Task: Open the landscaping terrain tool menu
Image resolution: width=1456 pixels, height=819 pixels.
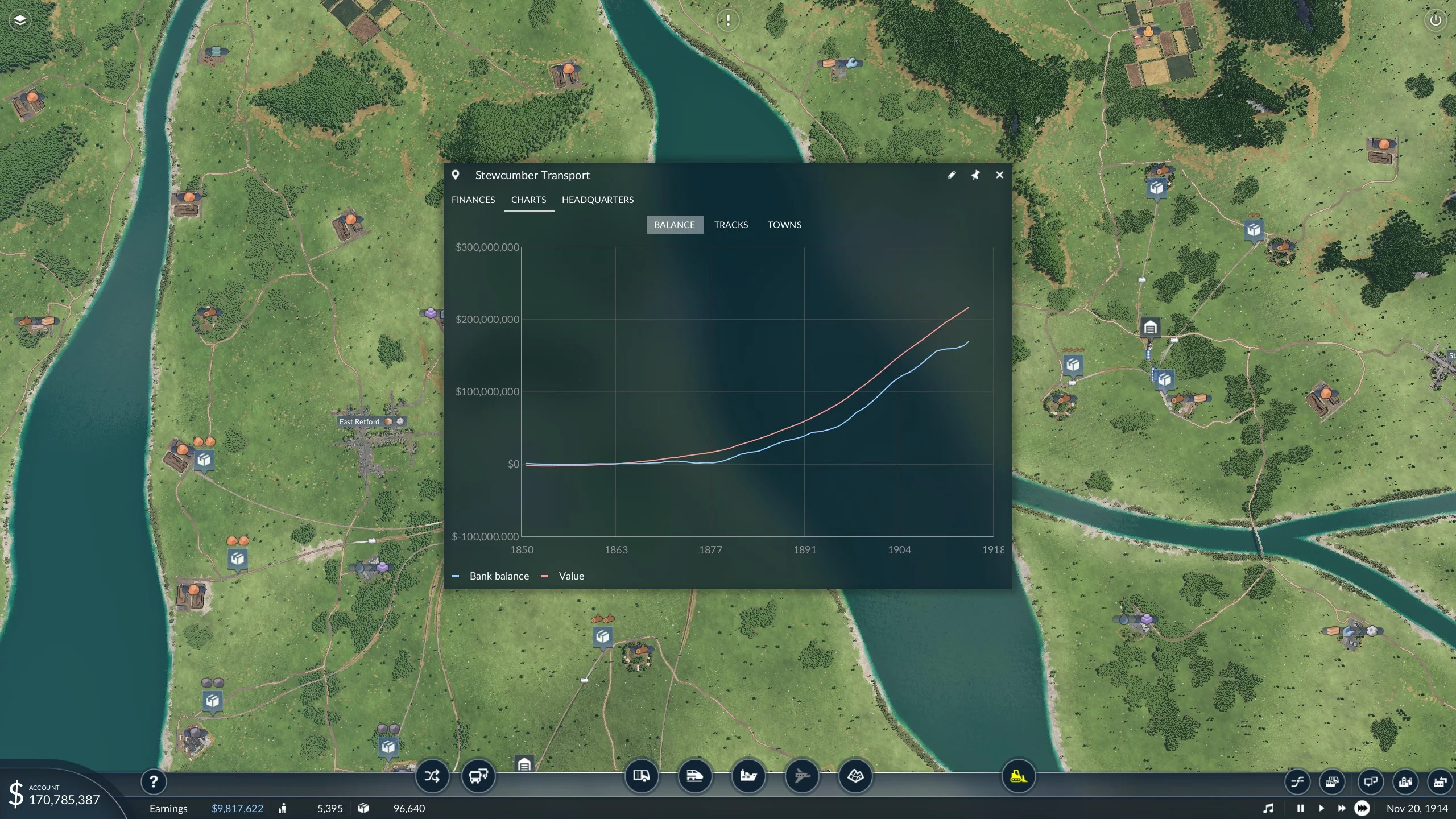Action: [x=855, y=776]
